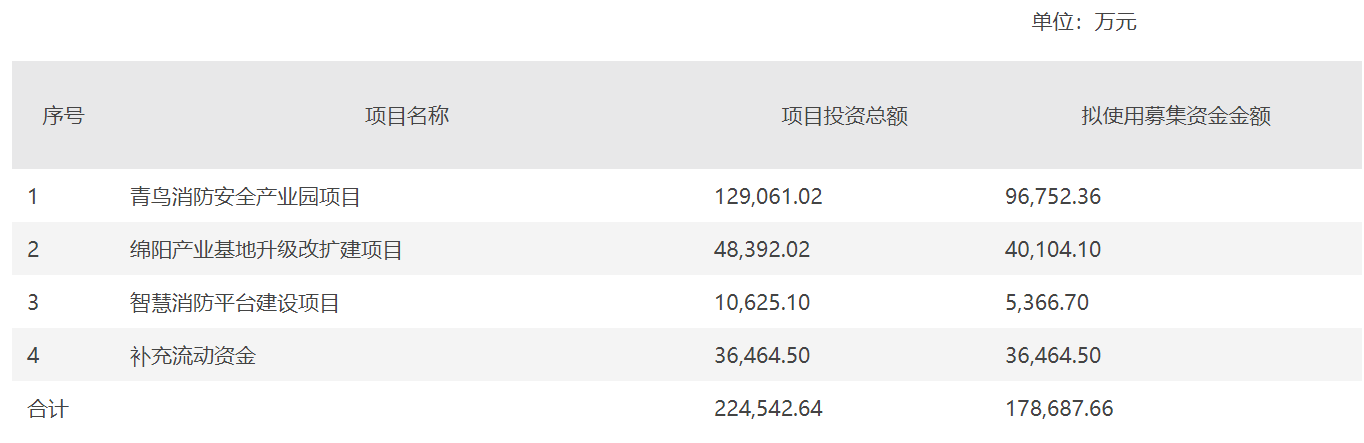Click the total raised funds 178,687.66
Image resolution: width=1364 pixels, height=443 pixels.
[x=1058, y=409]
